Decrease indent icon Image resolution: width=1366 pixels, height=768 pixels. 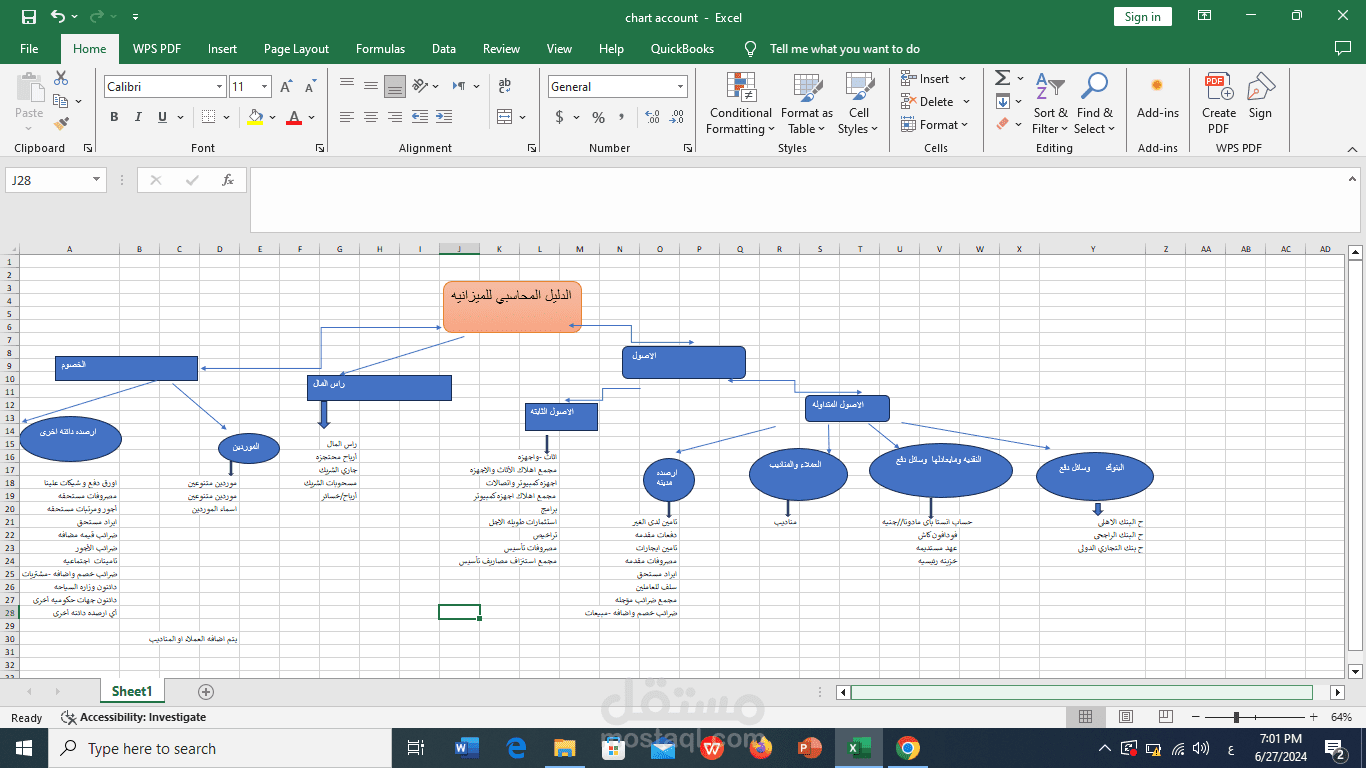(419, 117)
